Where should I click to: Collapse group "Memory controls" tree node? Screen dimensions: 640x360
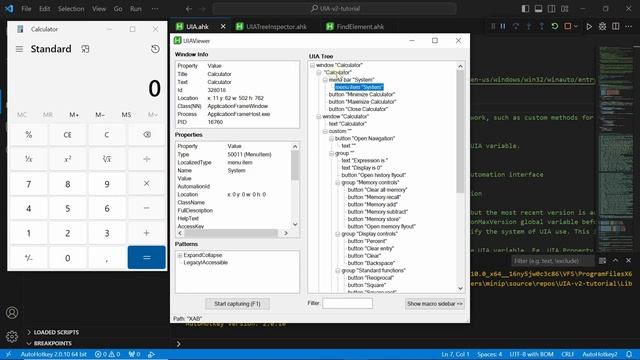click(x=338, y=183)
